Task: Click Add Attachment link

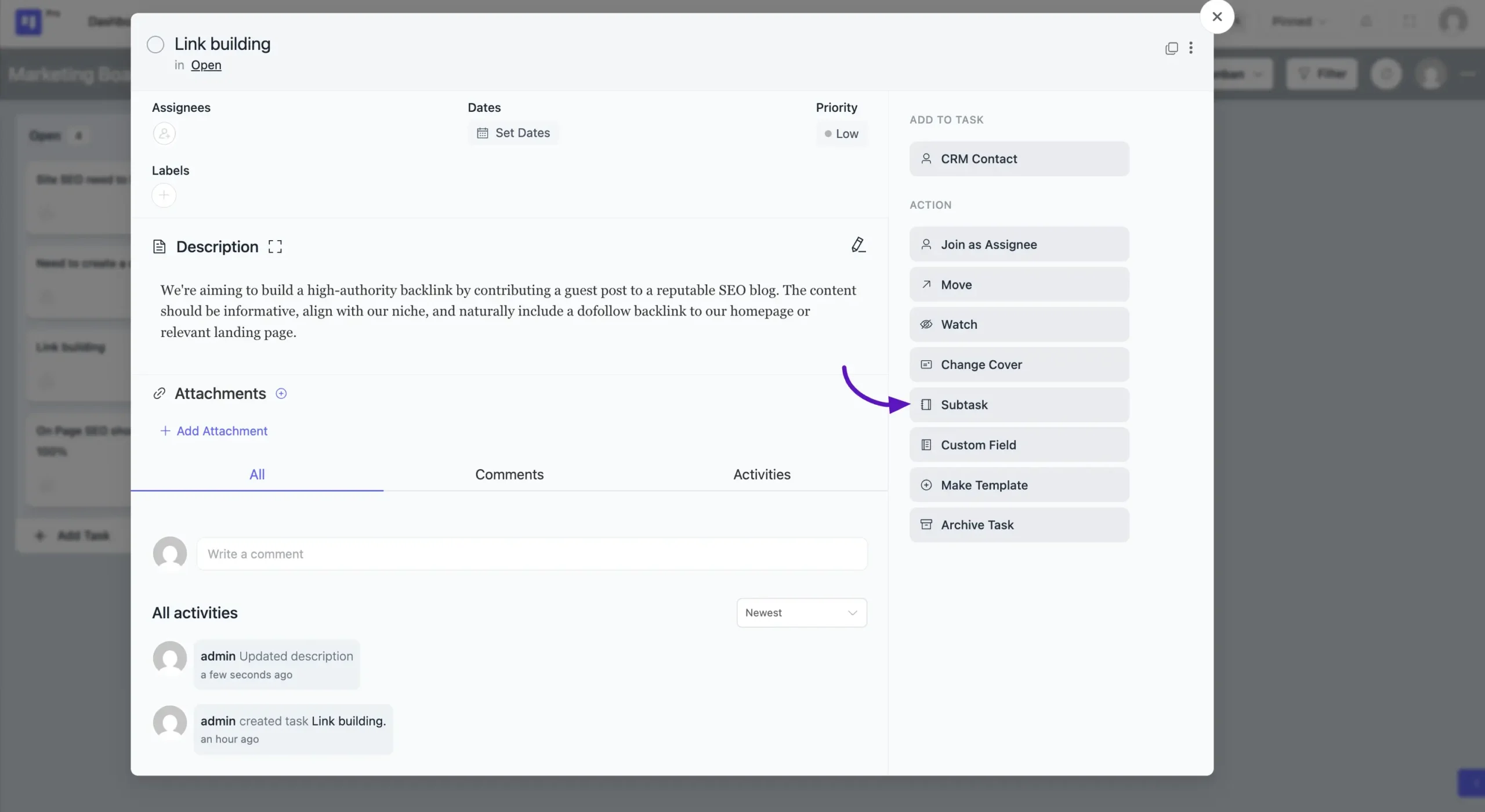Action: (213, 431)
